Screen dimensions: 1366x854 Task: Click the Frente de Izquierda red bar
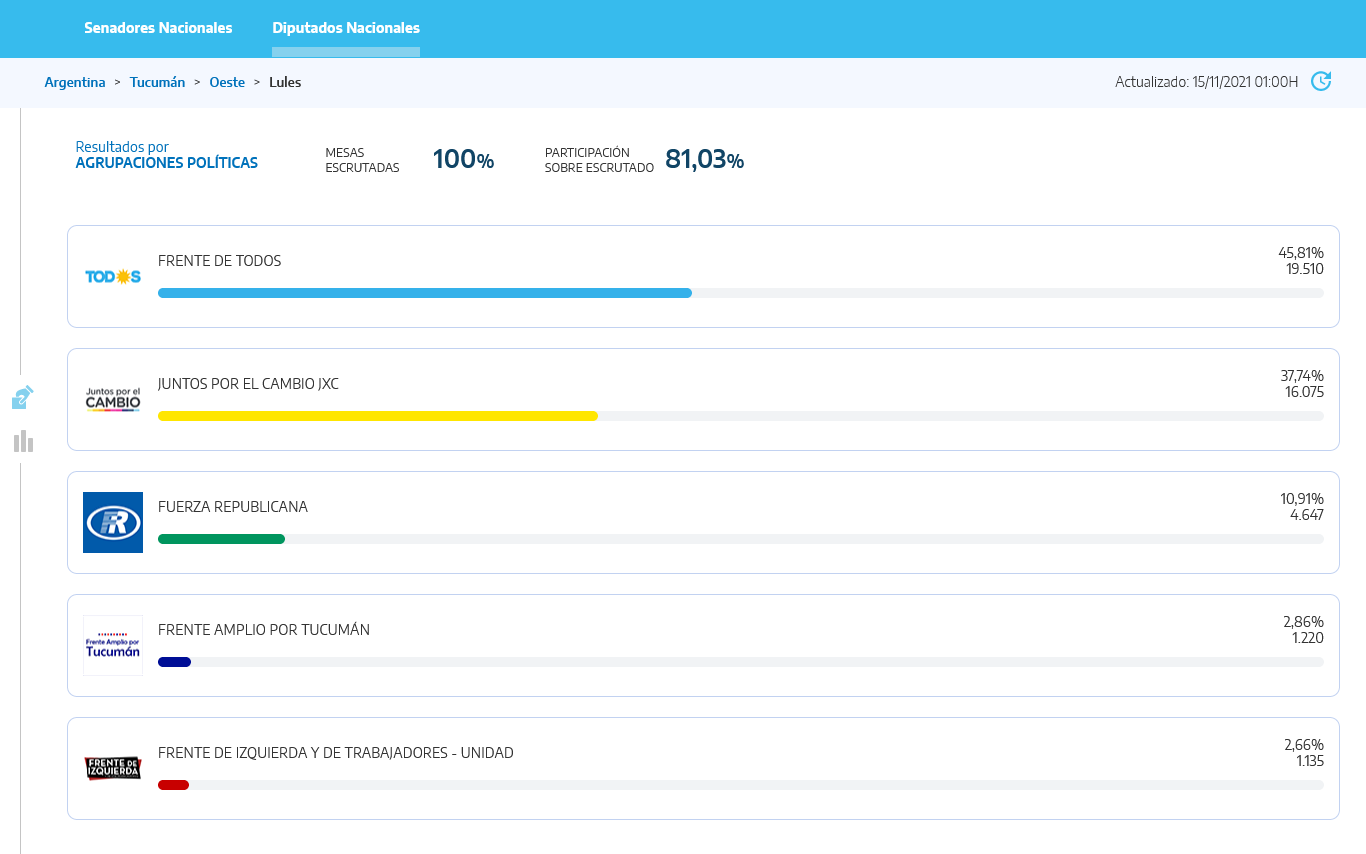click(x=173, y=785)
